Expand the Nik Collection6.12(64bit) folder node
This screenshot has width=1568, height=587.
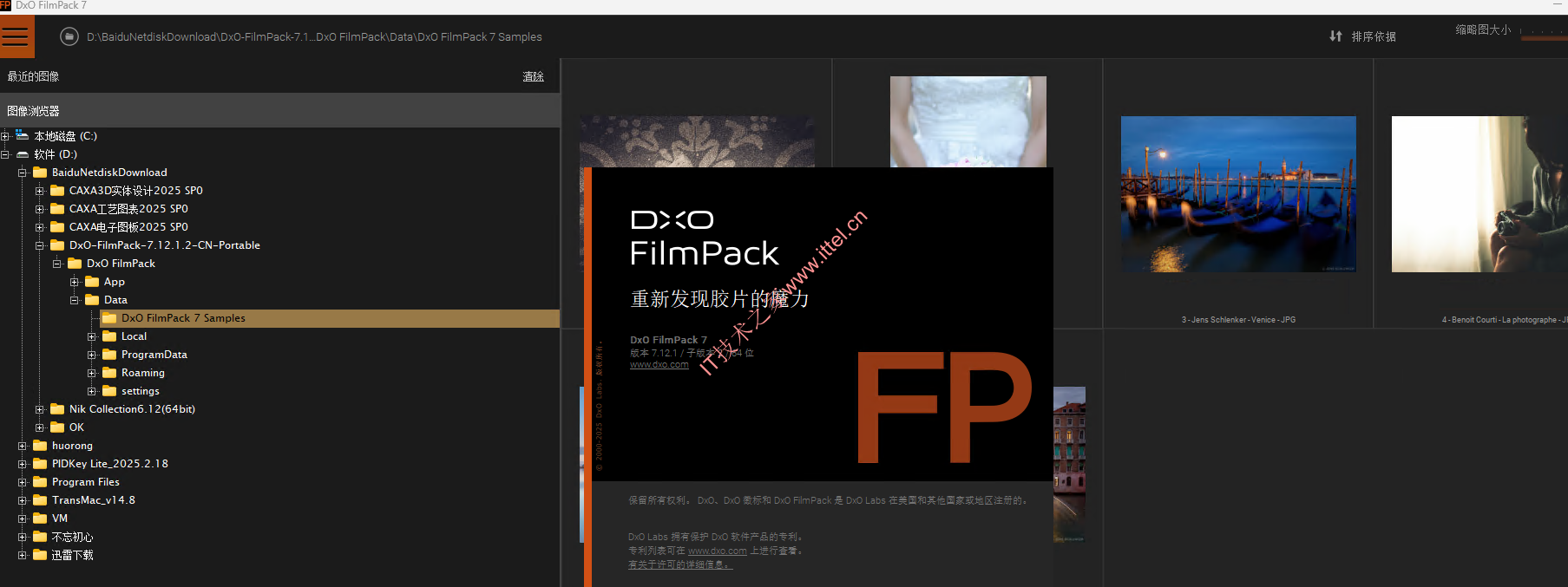pos(40,409)
